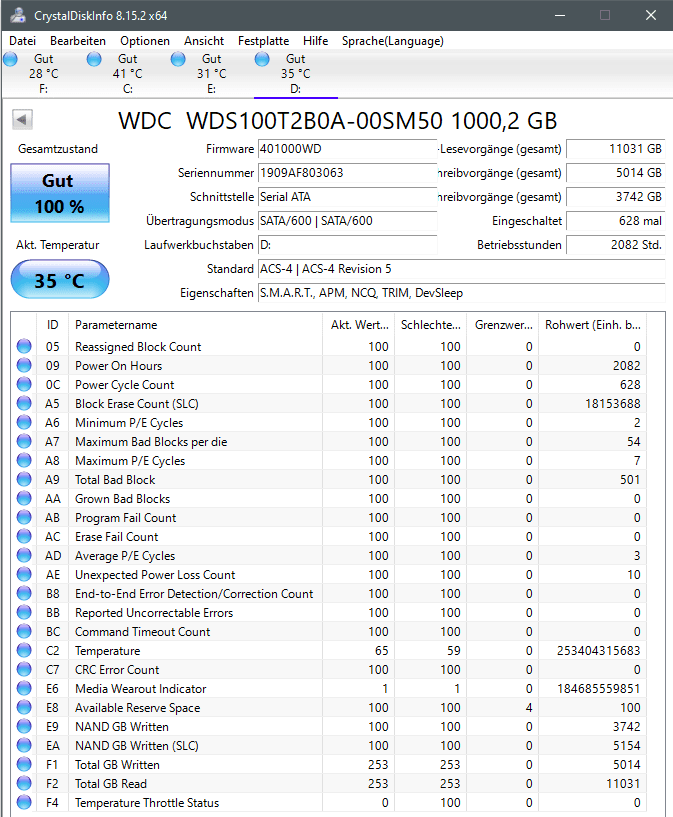This screenshot has height=817, width=673.
Task: Click status orb of Total Bad Block row
Action: (x=24, y=479)
